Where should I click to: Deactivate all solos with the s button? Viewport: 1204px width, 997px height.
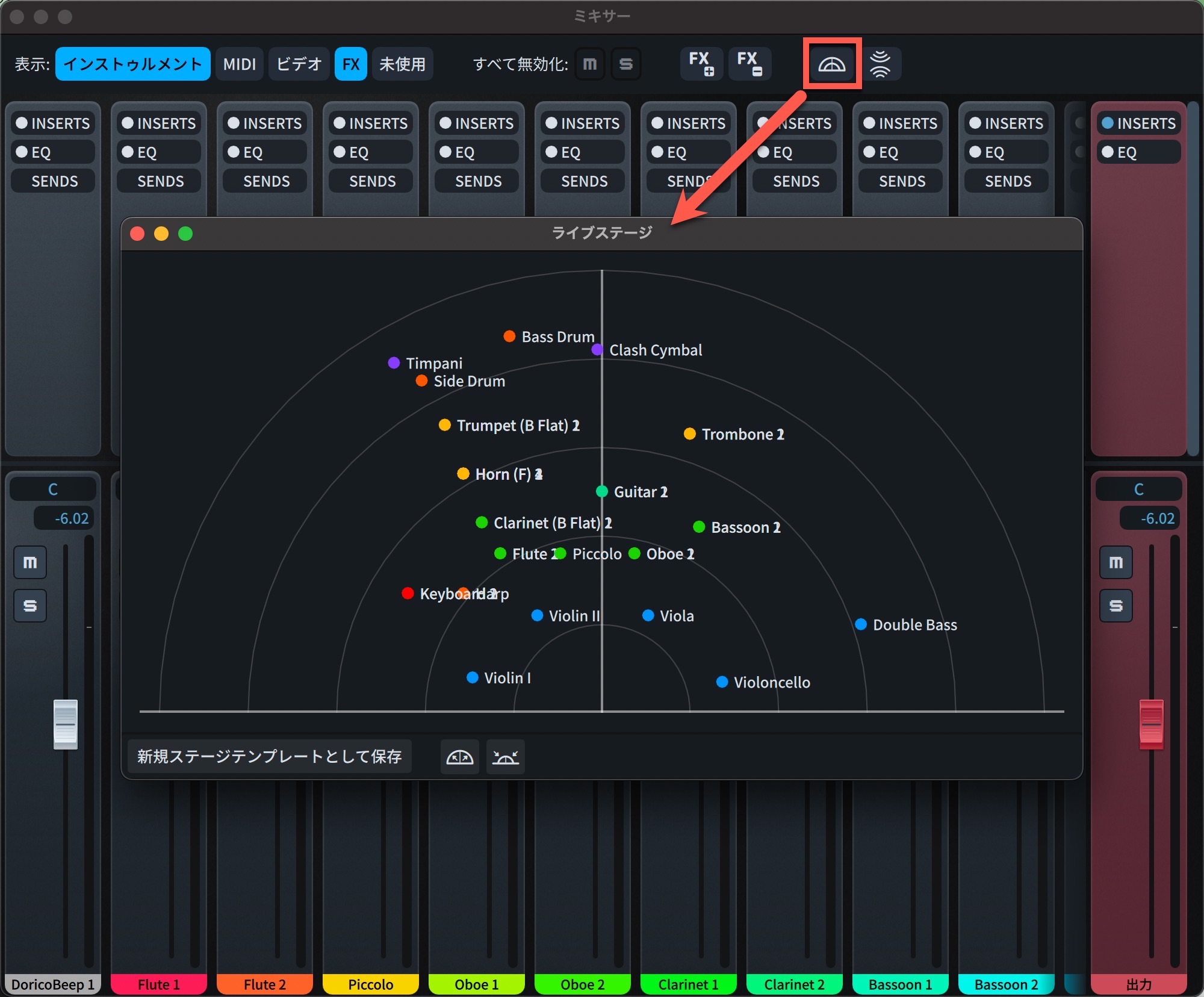tap(626, 64)
